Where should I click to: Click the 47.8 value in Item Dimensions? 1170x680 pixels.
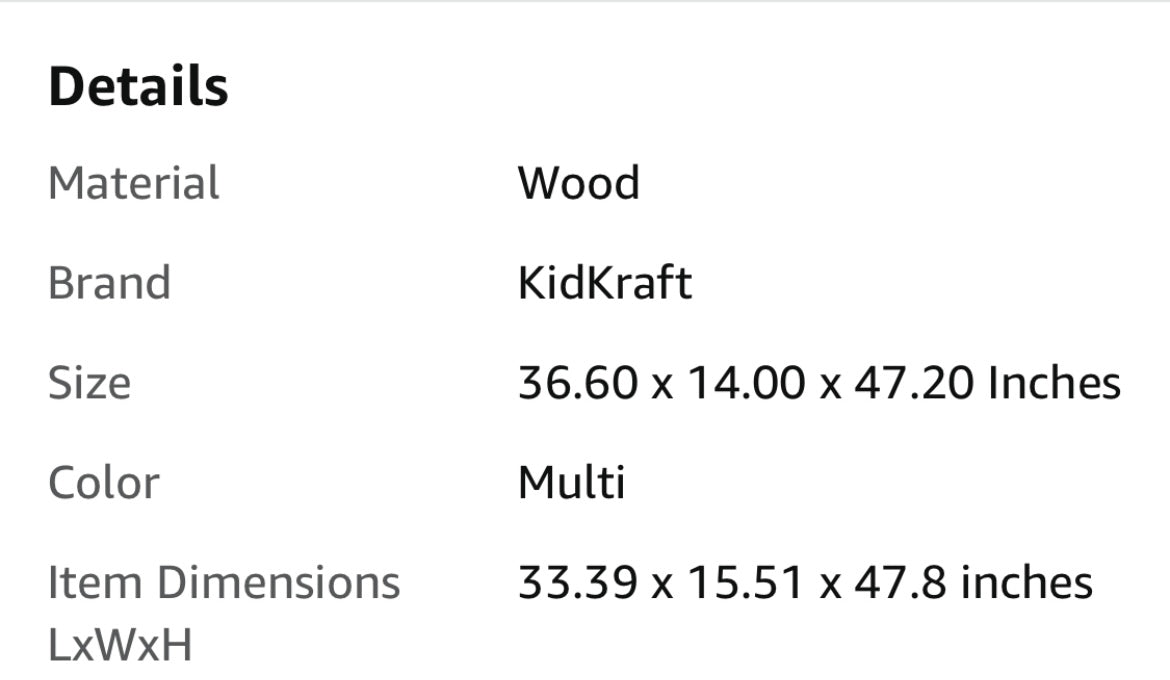point(899,582)
